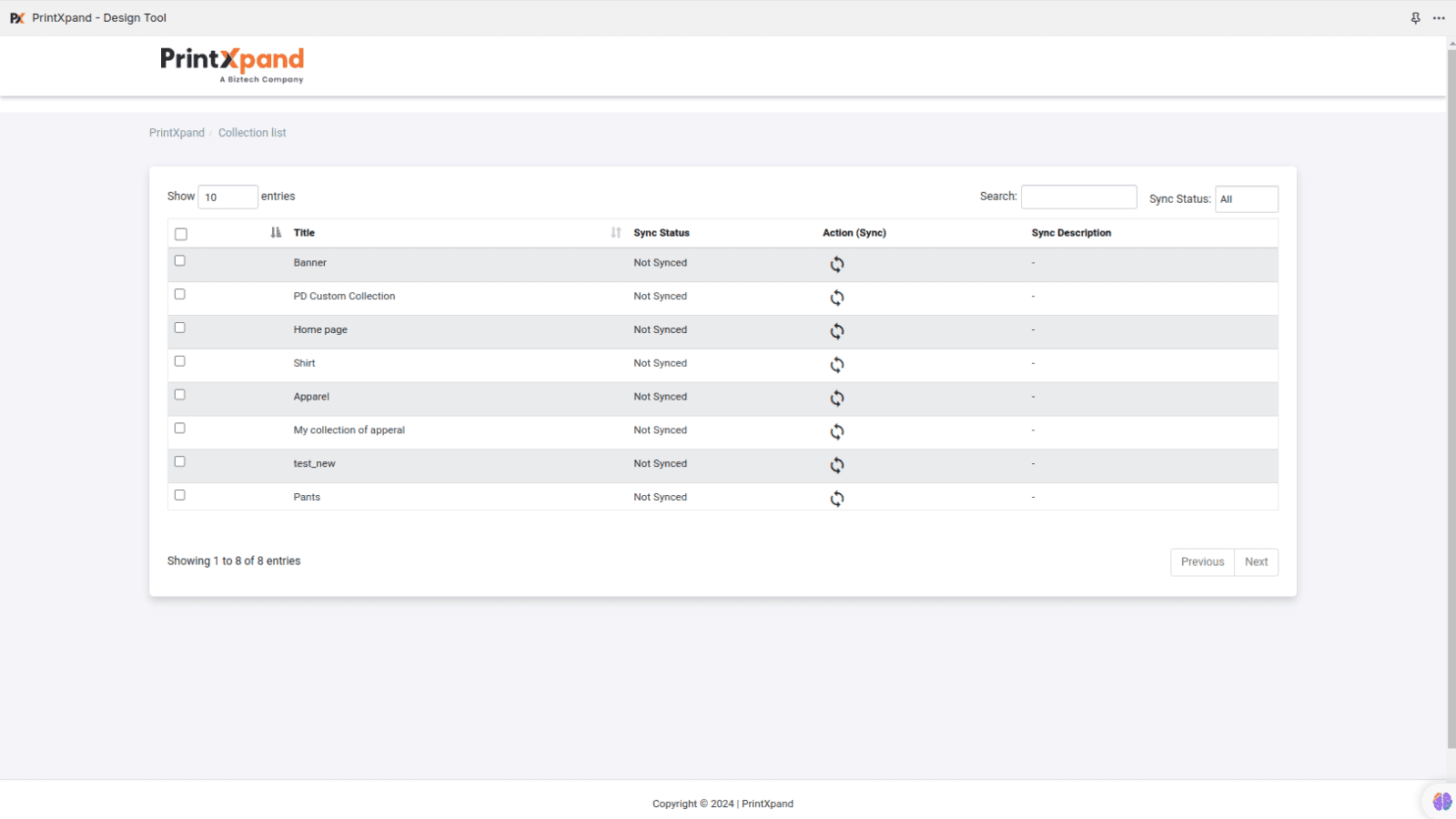Sort the table by Title column
This screenshot has width=1456, height=819.
(304, 233)
